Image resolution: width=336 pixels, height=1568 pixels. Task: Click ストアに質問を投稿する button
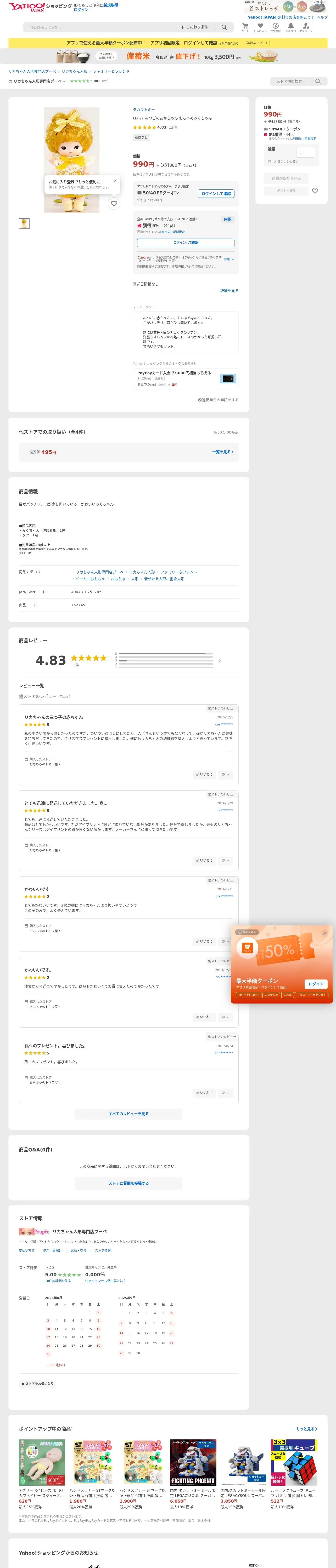click(x=129, y=1183)
